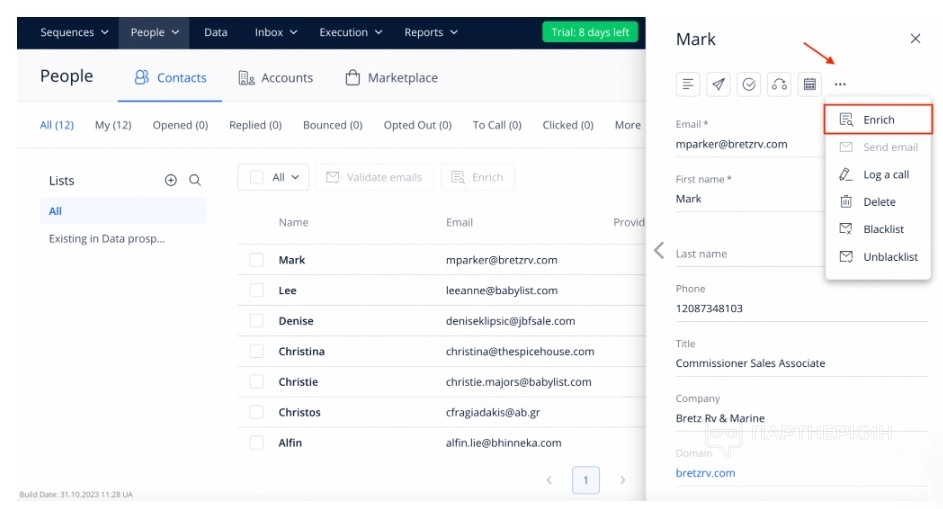
Task: Click the Delete trash icon
Action: click(846, 202)
